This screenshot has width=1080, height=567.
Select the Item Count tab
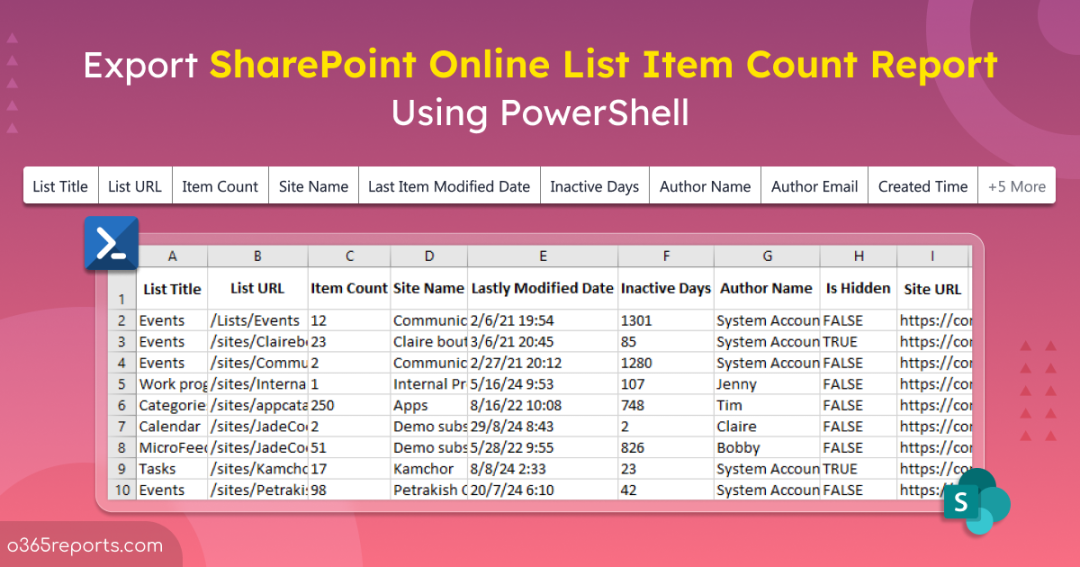click(220, 186)
